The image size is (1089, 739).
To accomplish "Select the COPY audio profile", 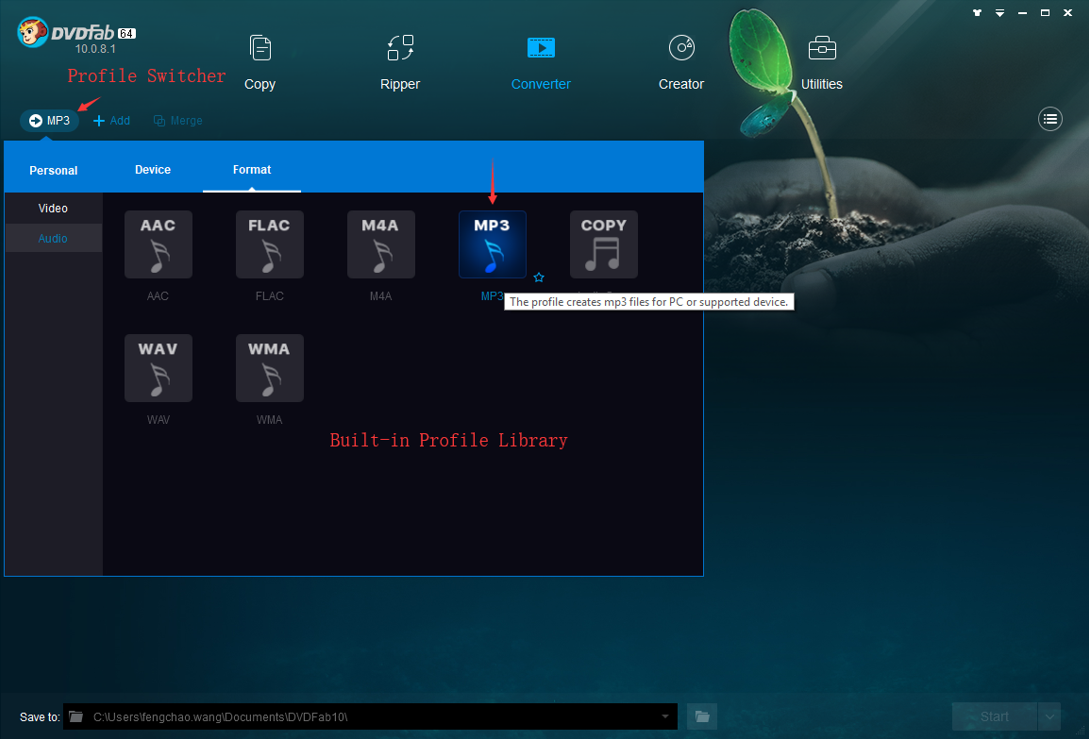I will click(x=604, y=244).
